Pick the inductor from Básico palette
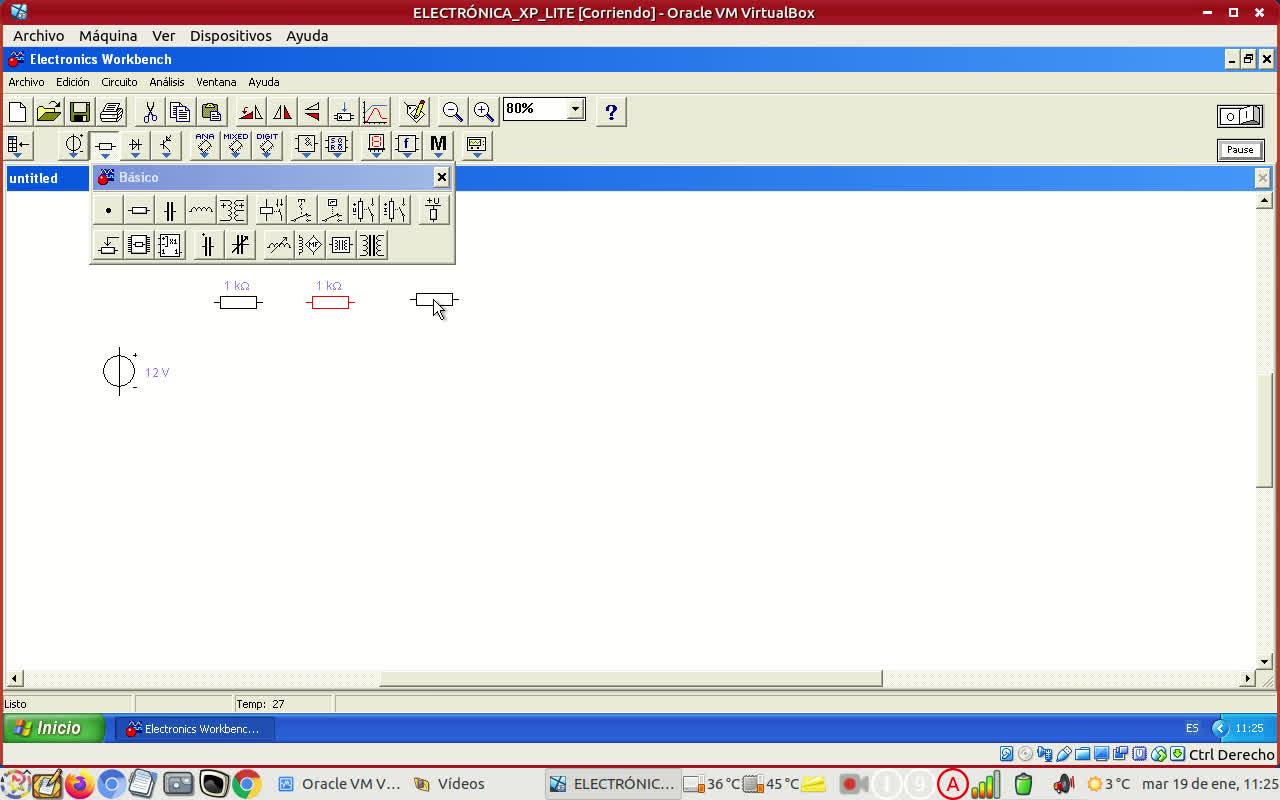Image resolution: width=1280 pixels, height=800 pixels. [201, 211]
